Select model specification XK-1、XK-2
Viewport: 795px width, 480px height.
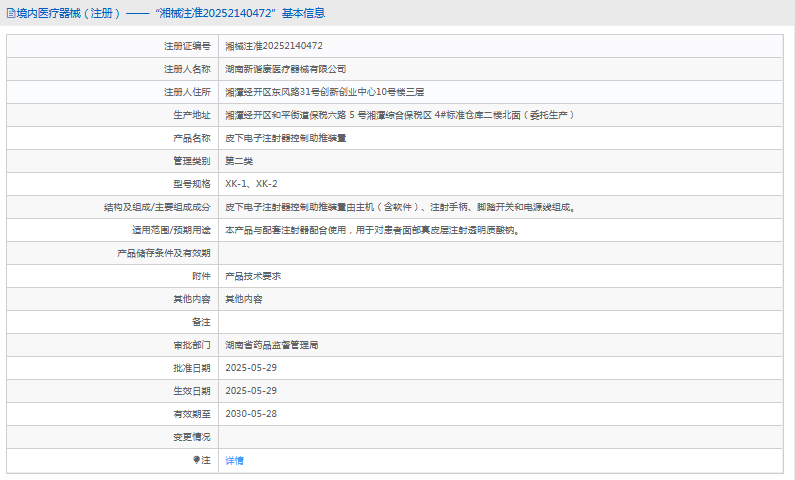[251, 184]
